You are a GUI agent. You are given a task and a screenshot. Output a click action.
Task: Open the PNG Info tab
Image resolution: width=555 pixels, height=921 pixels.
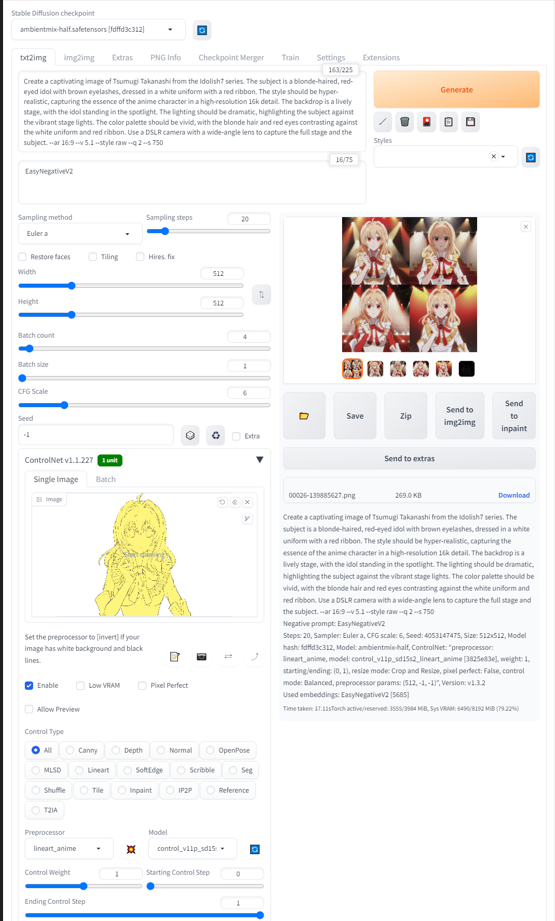click(x=166, y=58)
